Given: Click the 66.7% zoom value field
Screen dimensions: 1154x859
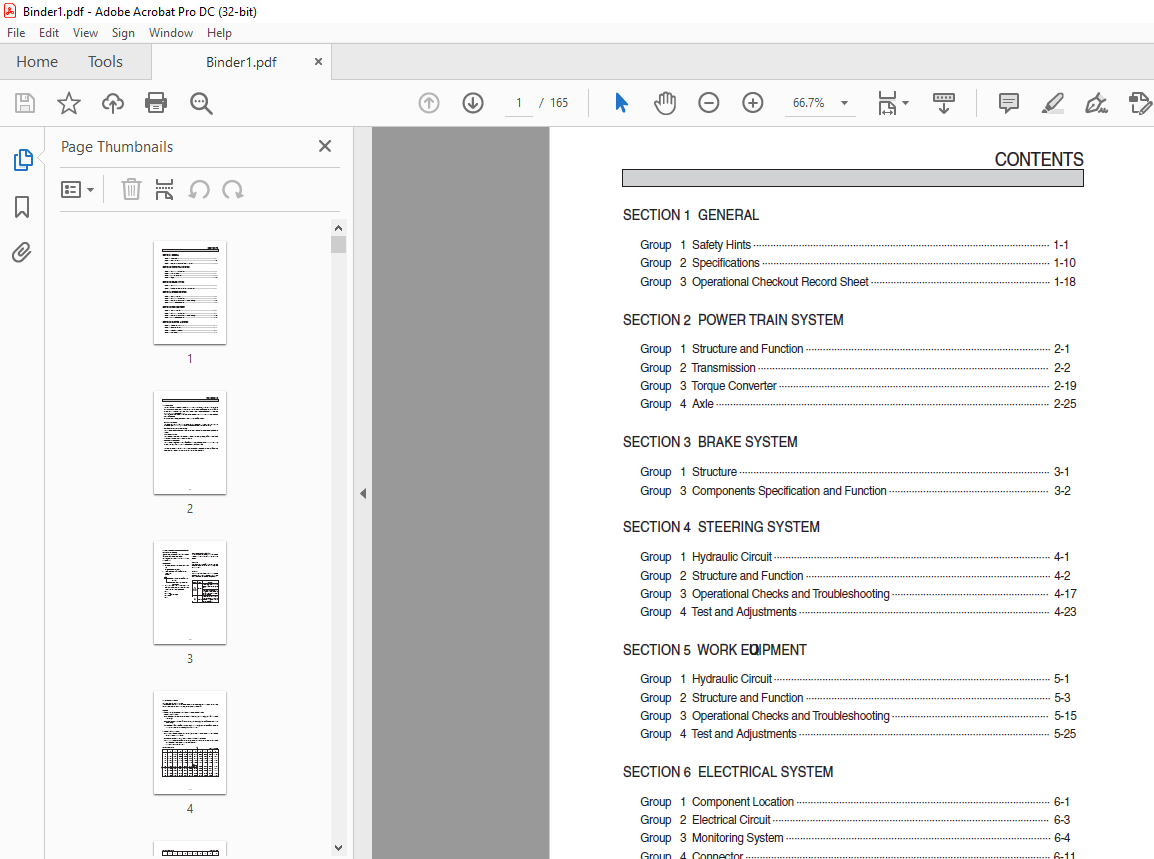Looking at the screenshot, I should [809, 103].
